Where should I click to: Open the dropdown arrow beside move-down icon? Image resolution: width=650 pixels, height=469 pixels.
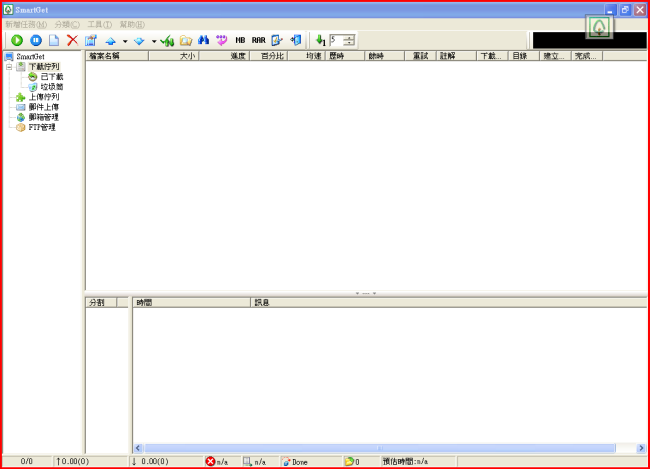click(153, 41)
